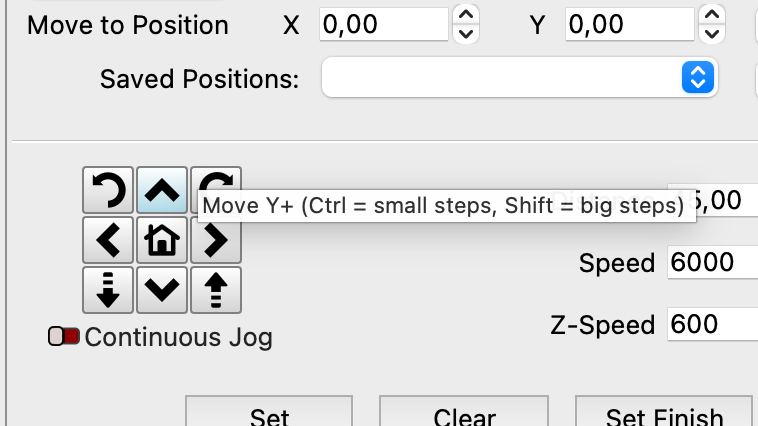Viewport: 758px width, 426px height.
Task: Click the Set button
Action: [269, 416]
